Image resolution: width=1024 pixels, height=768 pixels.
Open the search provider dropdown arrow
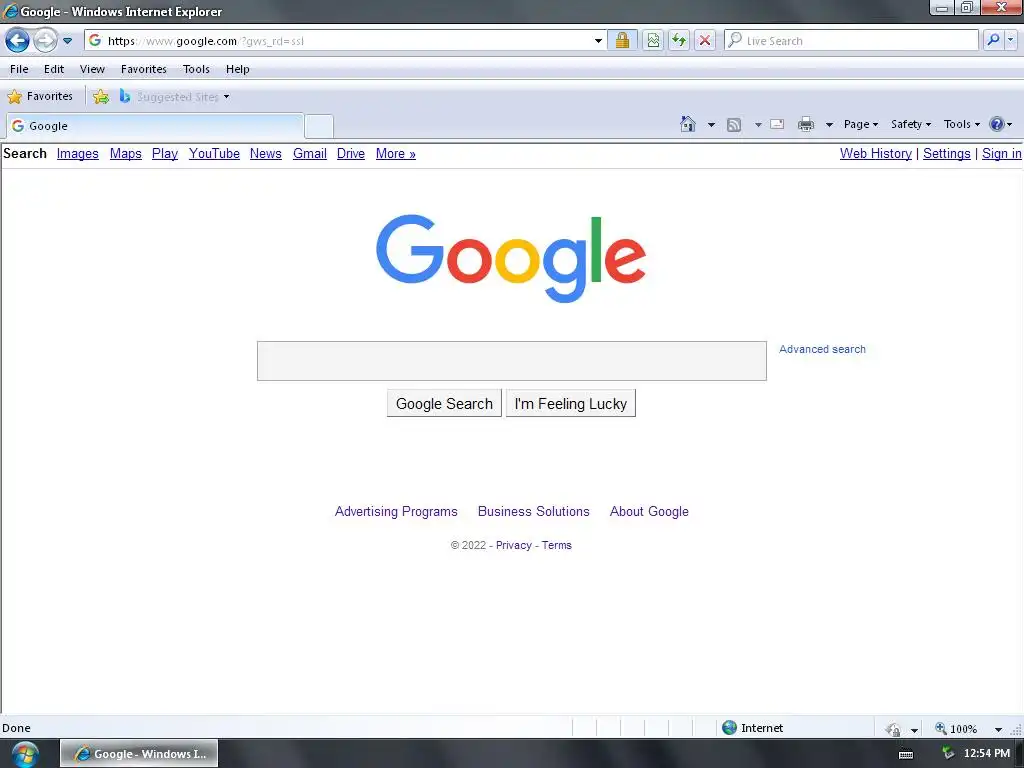(x=1011, y=40)
